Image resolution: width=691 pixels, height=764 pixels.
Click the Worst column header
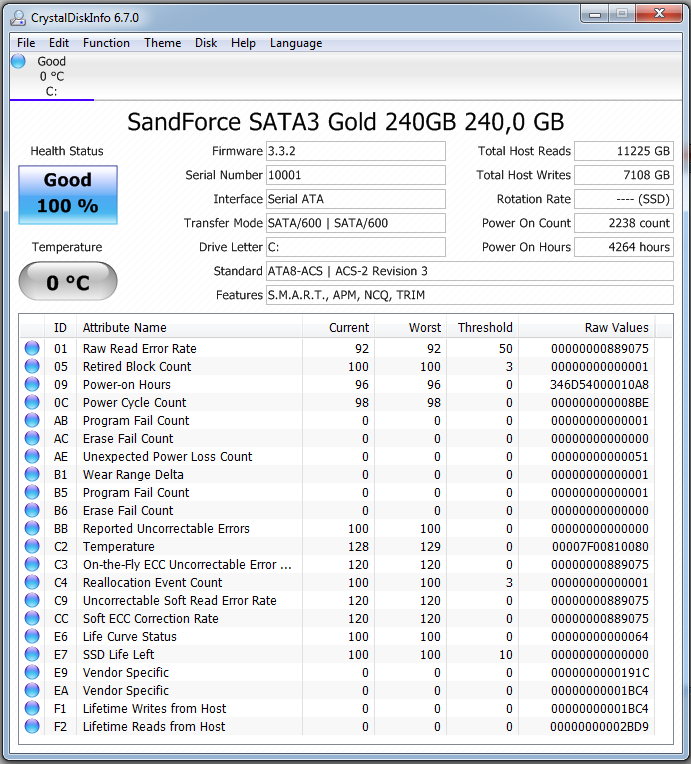410,327
